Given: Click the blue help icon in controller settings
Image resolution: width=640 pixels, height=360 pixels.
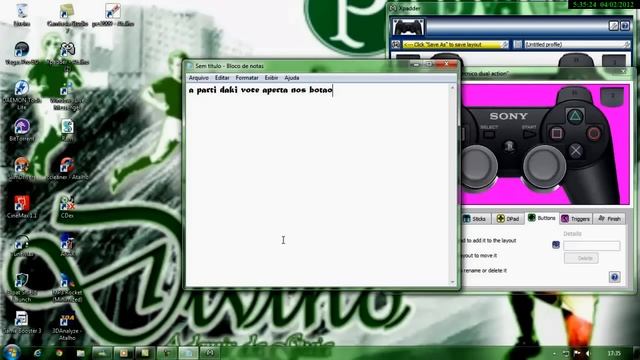Looking at the screenshot, I should pos(615,277).
